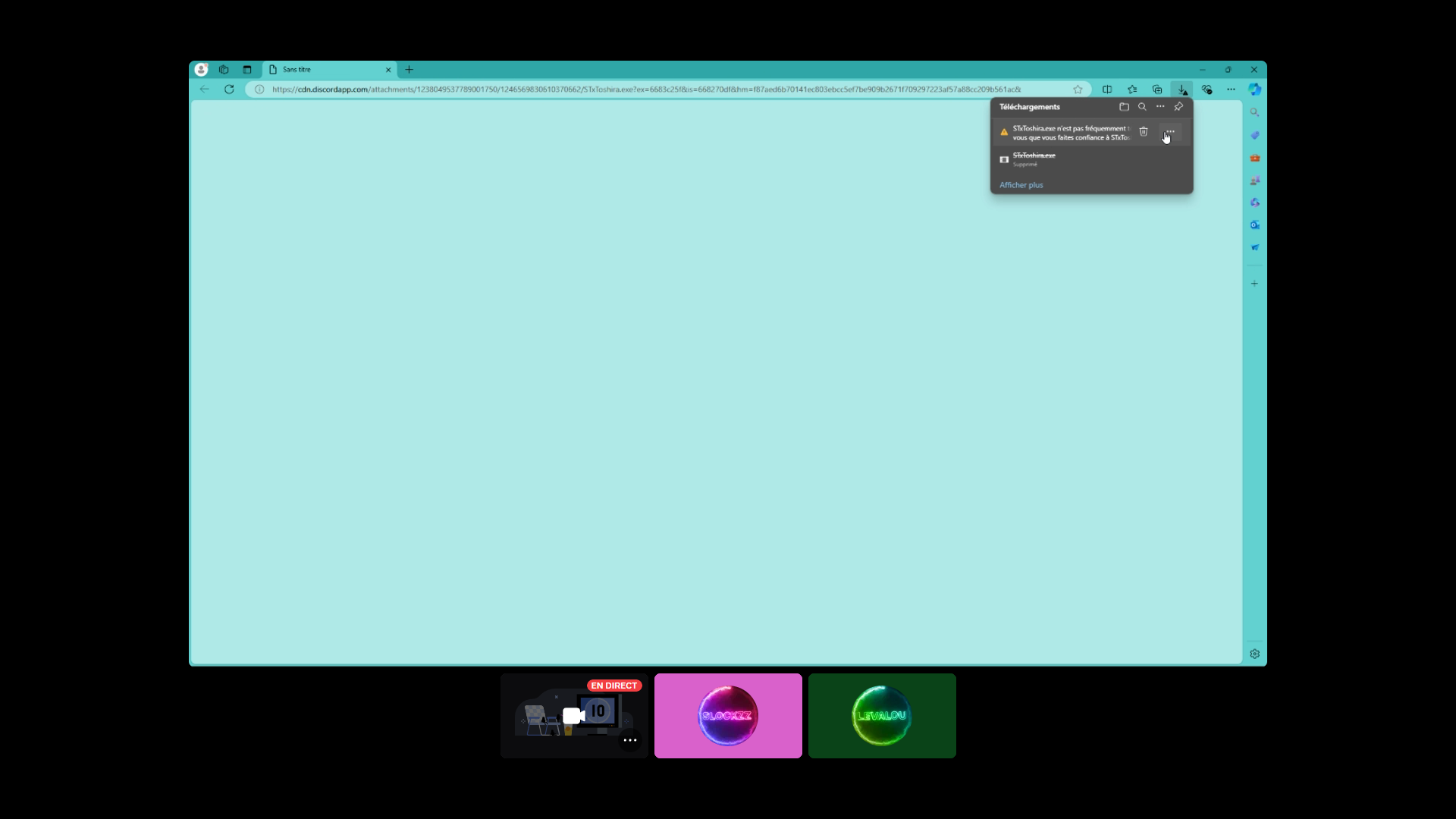Toggle split screen view icon
The height and width of the screenshot is (819, 1456).
[x=1107, y=89]
